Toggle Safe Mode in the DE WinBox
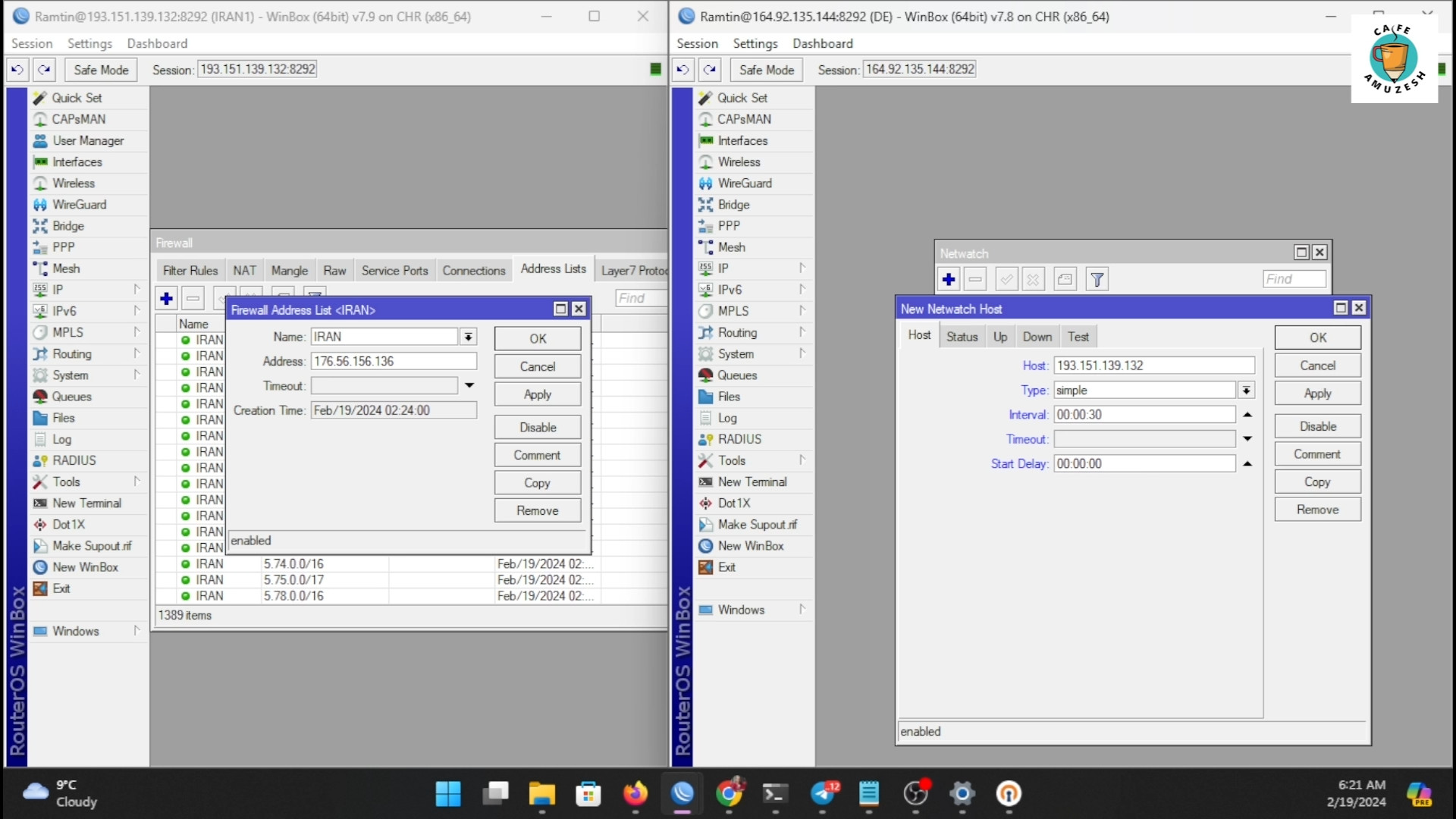The width and height of the screenshot is (1456, 819). point(767,70)
